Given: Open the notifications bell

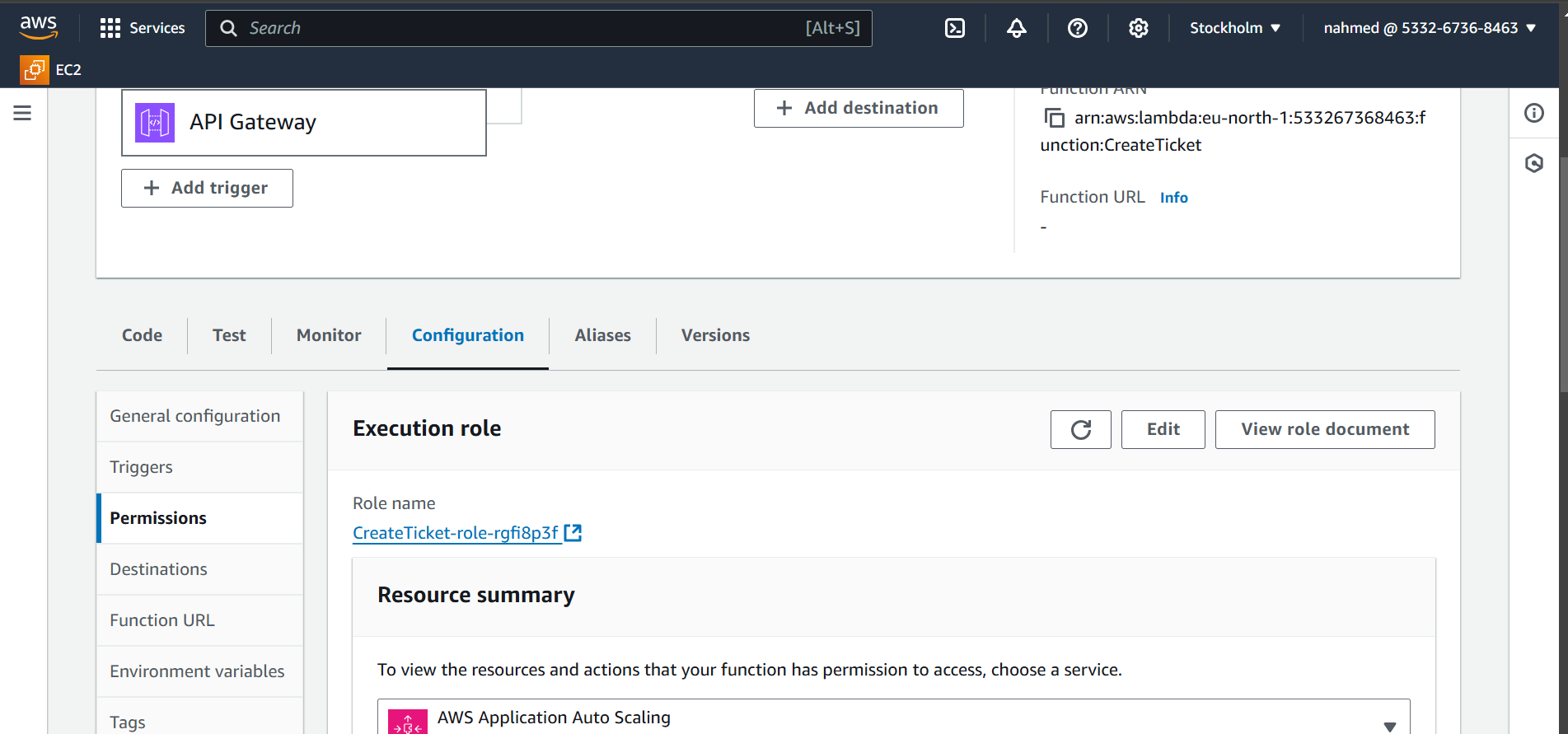Looking at the screenshot, I should pyautogui.click(x=1017, y=28).
